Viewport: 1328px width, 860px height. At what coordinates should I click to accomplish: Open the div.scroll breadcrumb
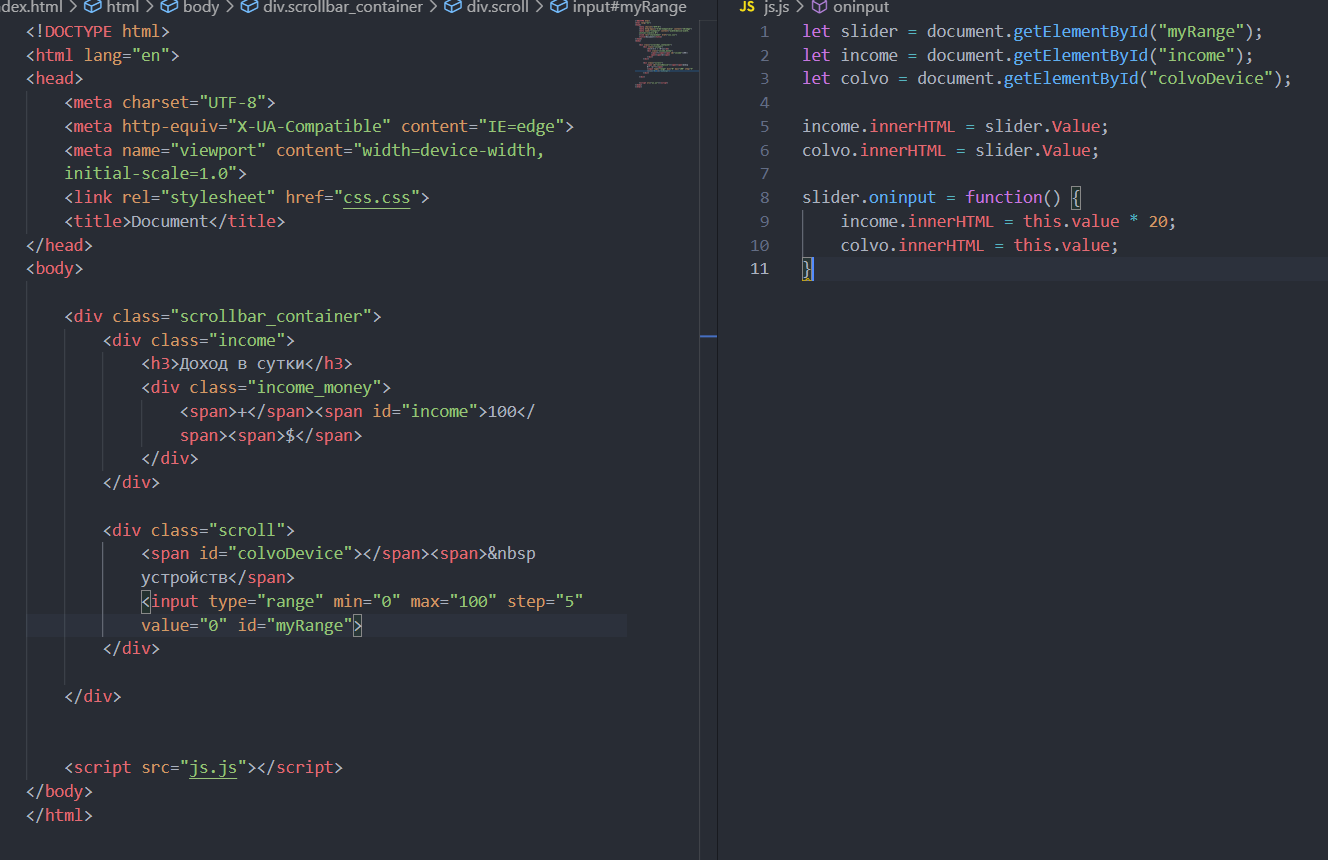tap(487, 7)
